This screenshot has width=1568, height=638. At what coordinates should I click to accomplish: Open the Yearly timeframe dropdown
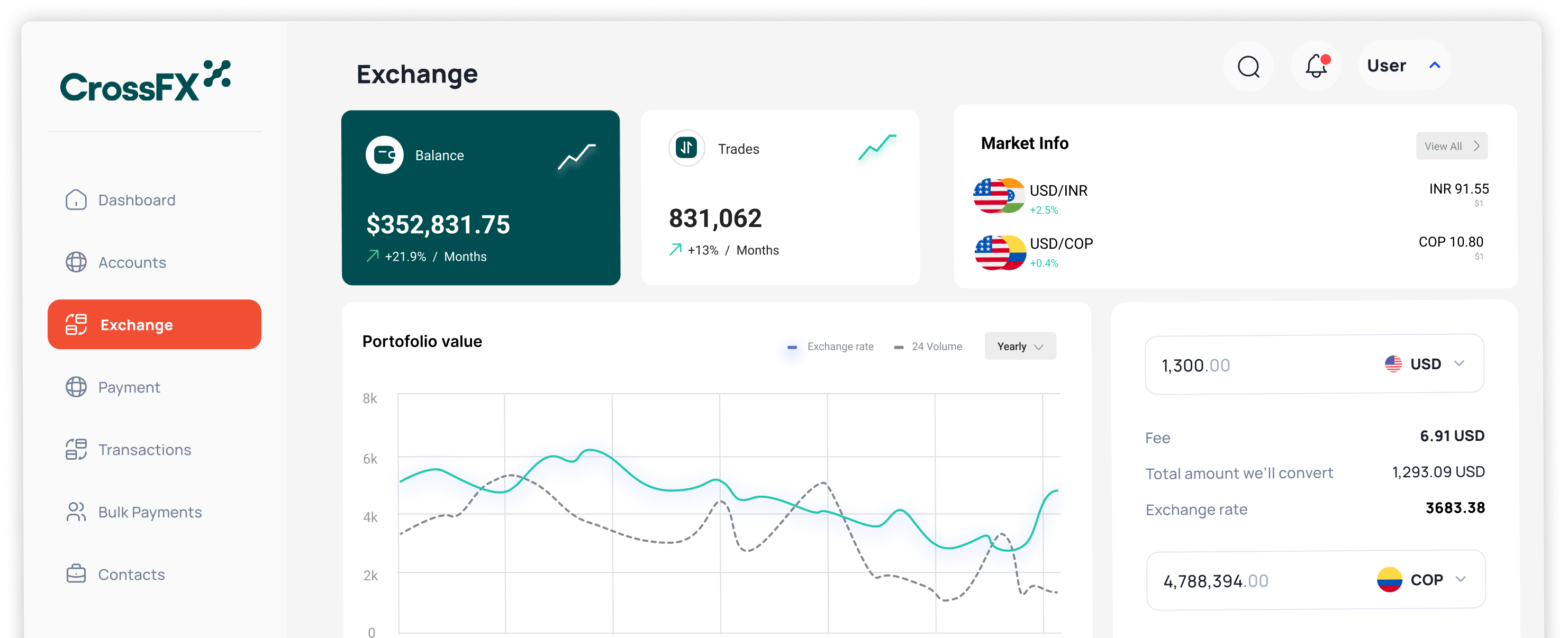[x=1020, y=346]
